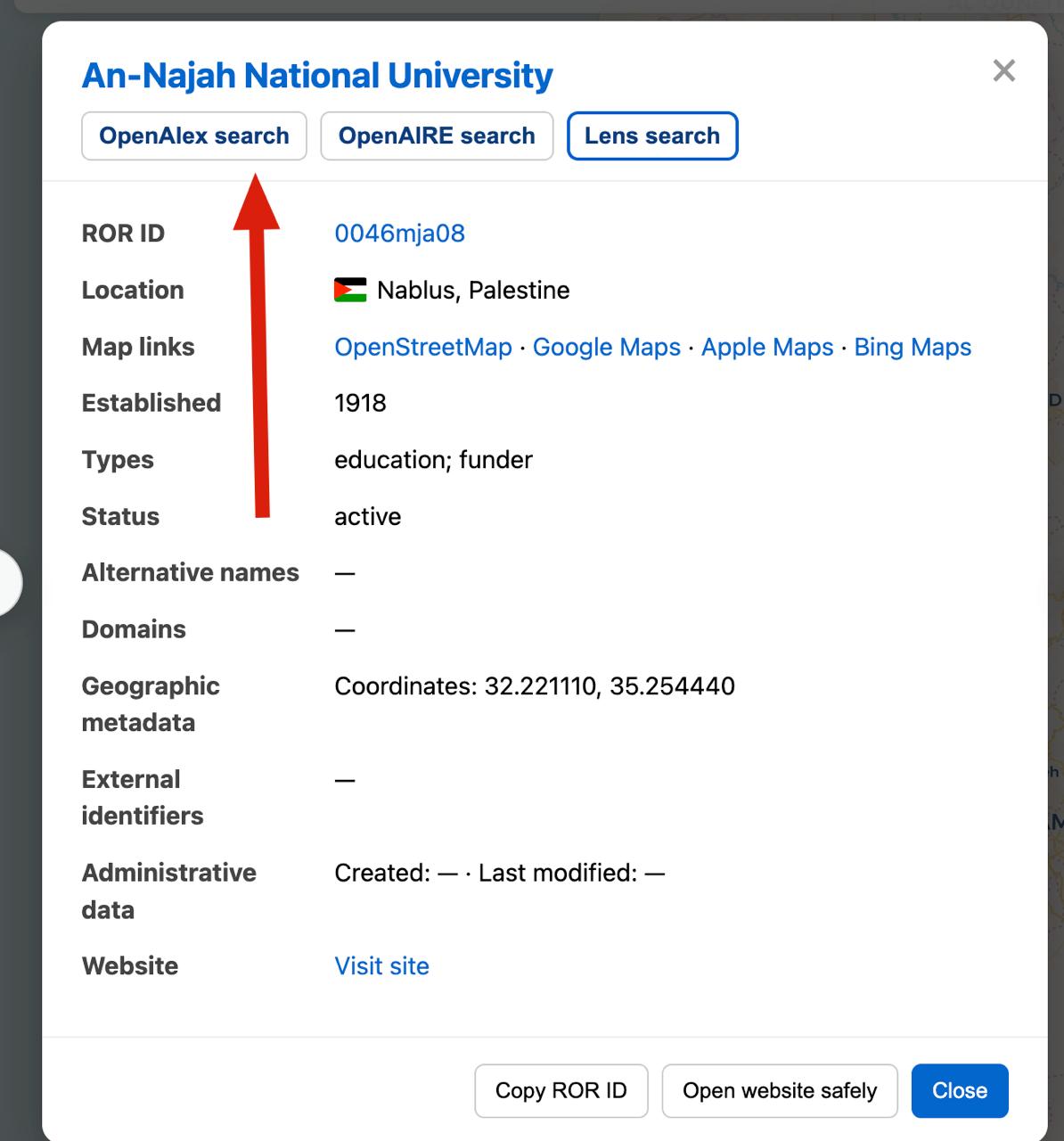Launch the OpenAIRE search
This screenshot has width=1064, height=1141.
click(x=437, y=136)
